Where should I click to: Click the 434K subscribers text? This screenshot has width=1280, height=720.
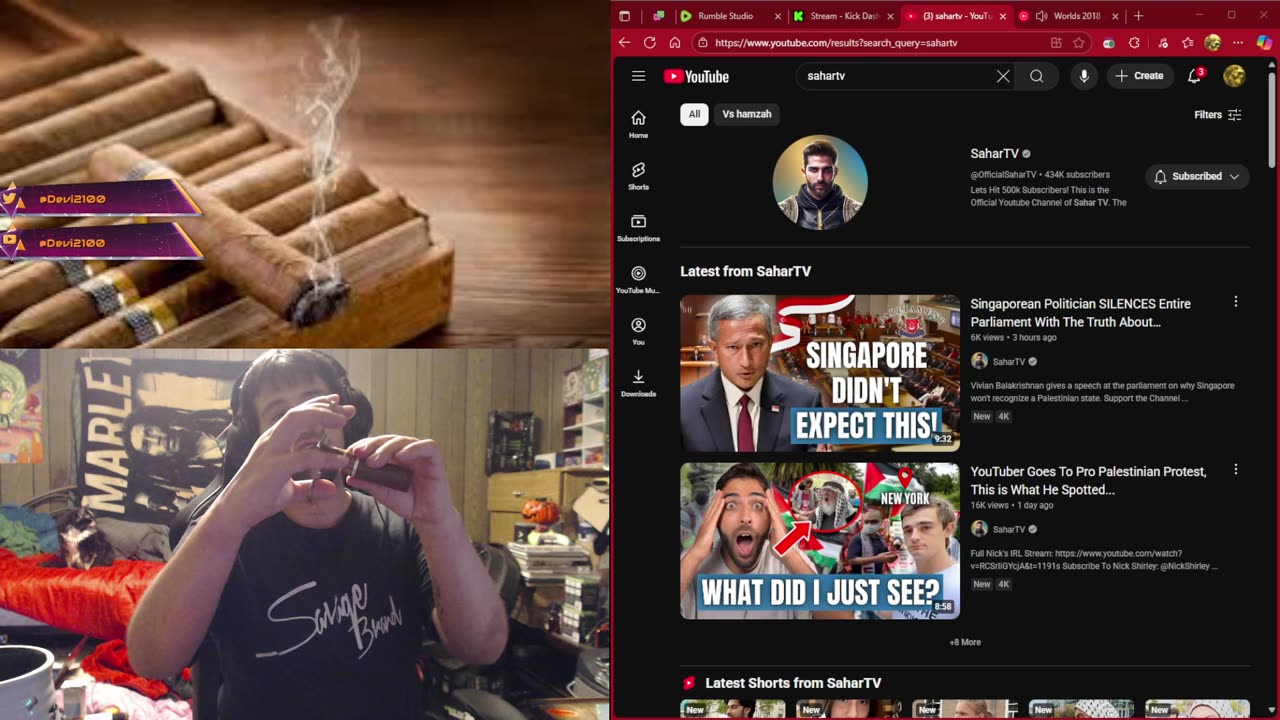tap(1077, 175)
